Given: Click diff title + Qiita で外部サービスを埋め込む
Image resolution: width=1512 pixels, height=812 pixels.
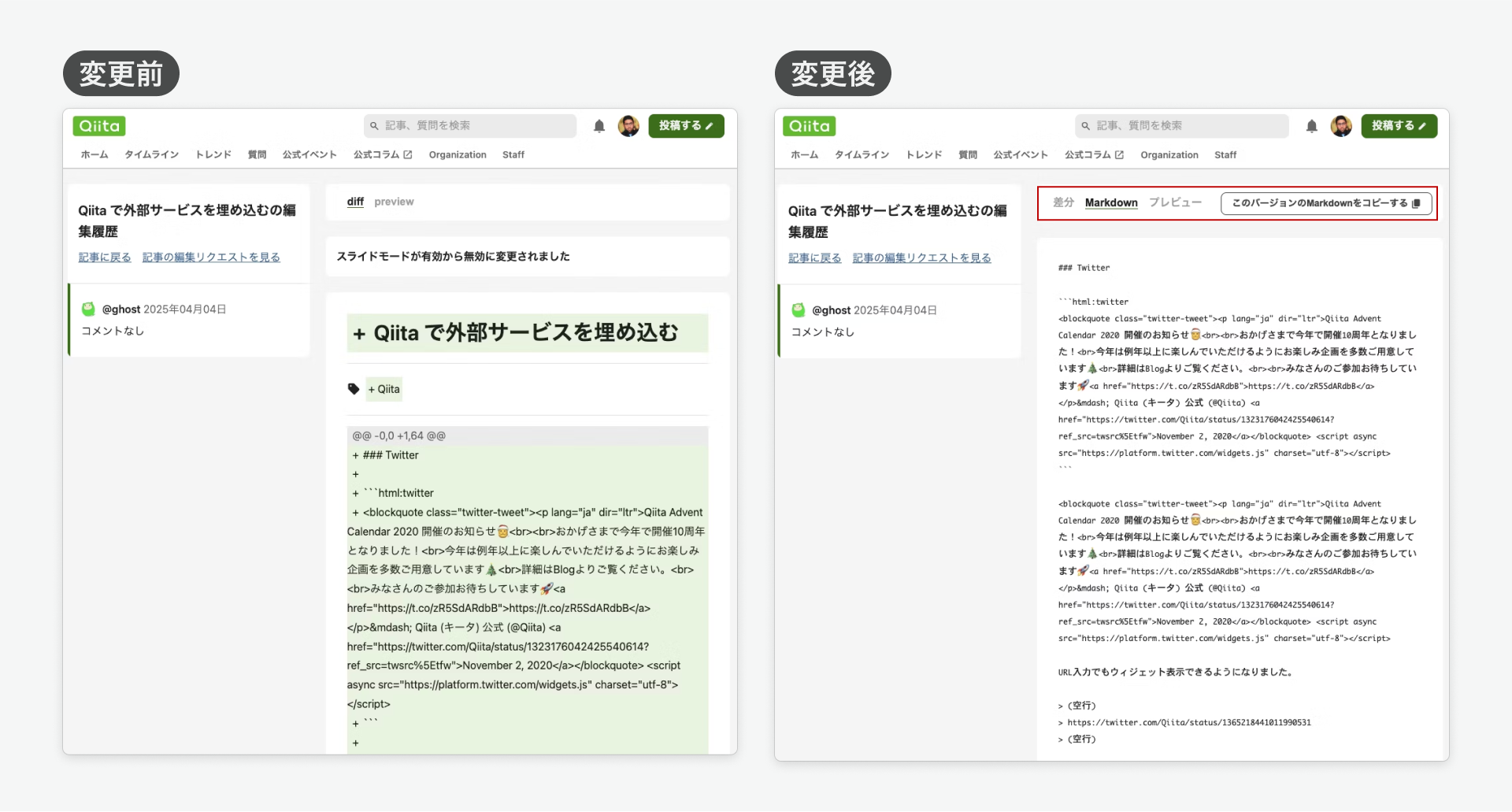Looking at the screenshot, I should (528, 333).
